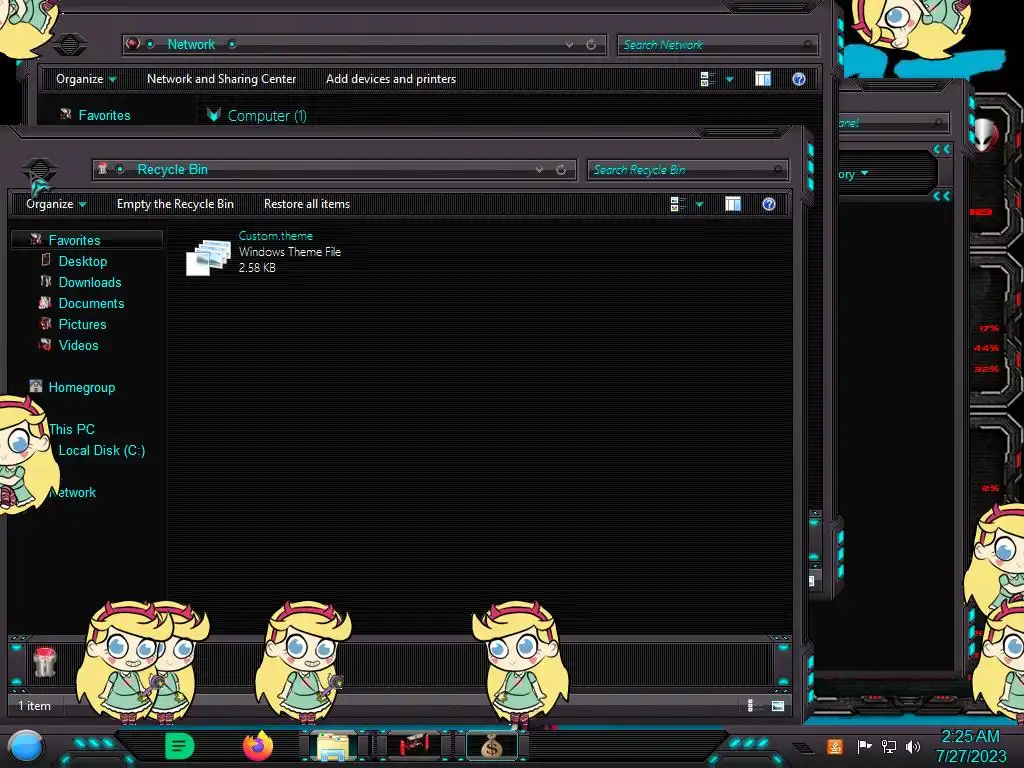Collapse lower sidebar gadget chevrons

coord(942,196)
